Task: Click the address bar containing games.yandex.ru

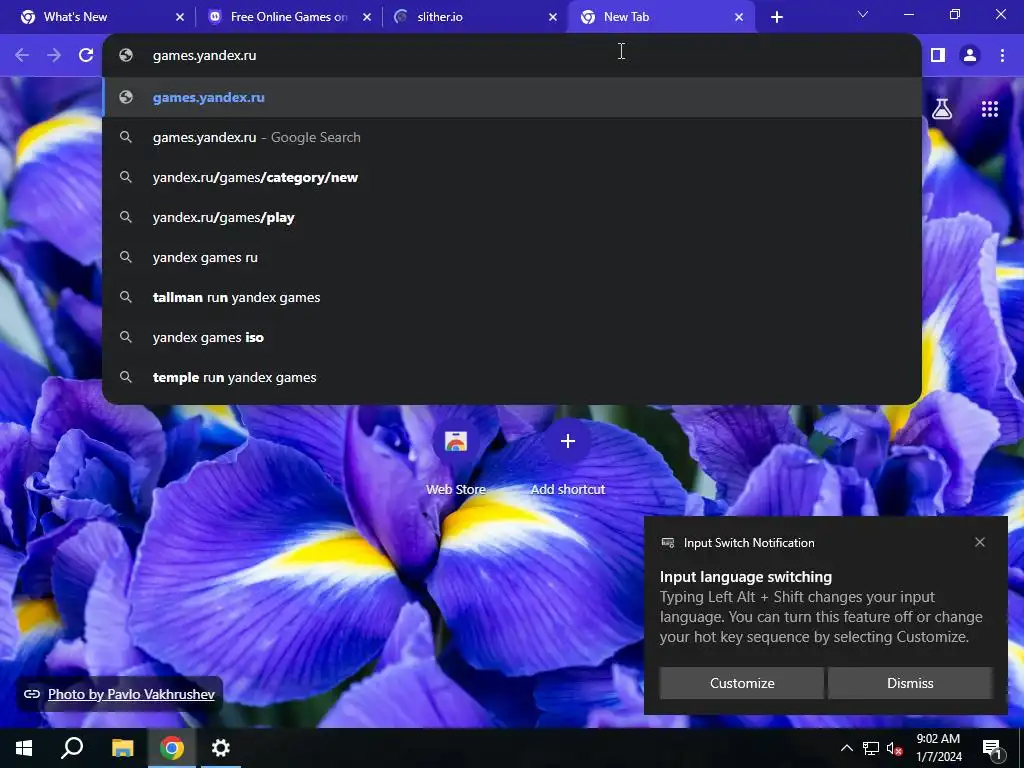Action: click(512, 56)
